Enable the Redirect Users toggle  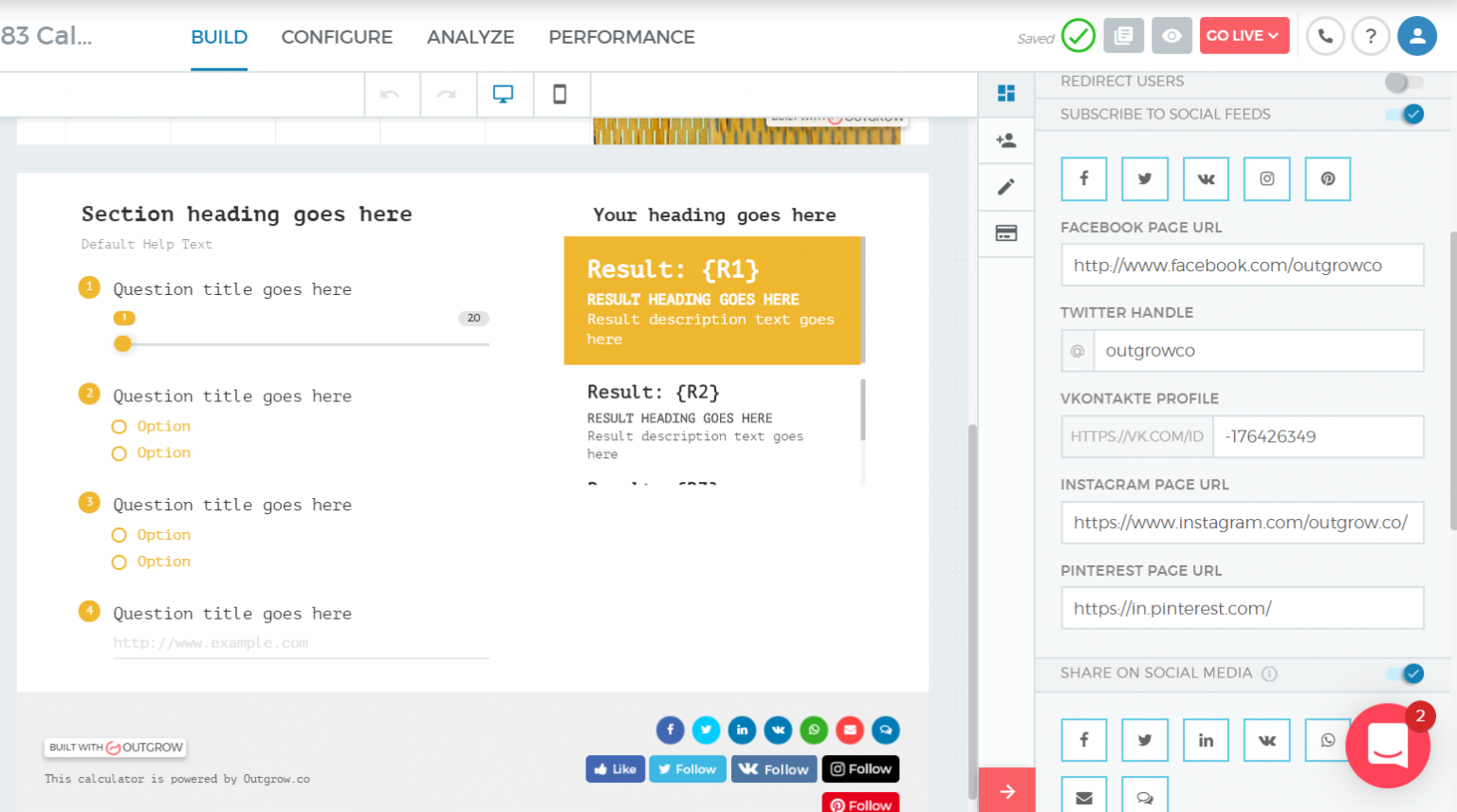(x=1404, y=83)
